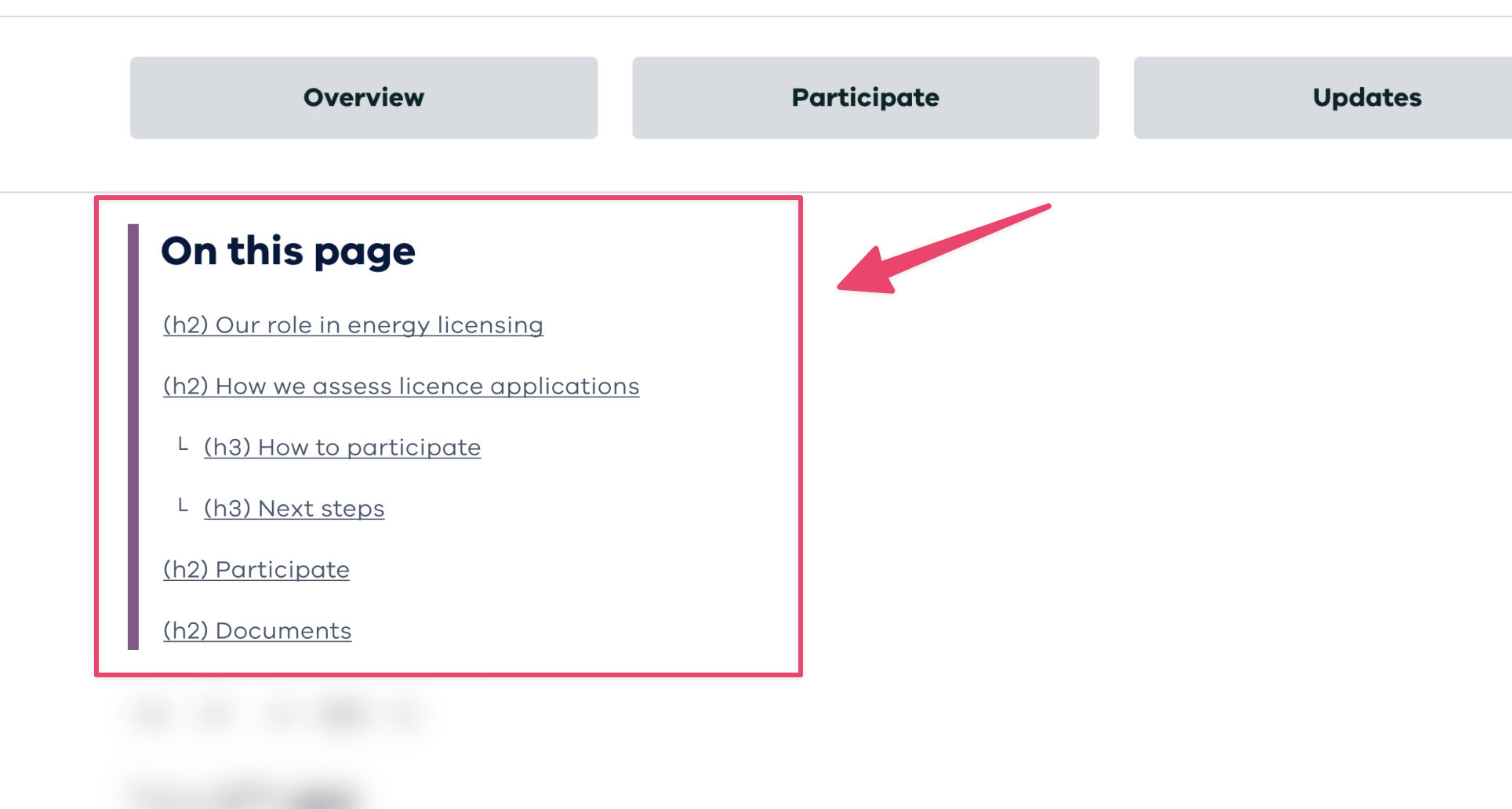Click the purple vertical accent bar
The image size is (1512, 809).
click(x=133, y=436)
